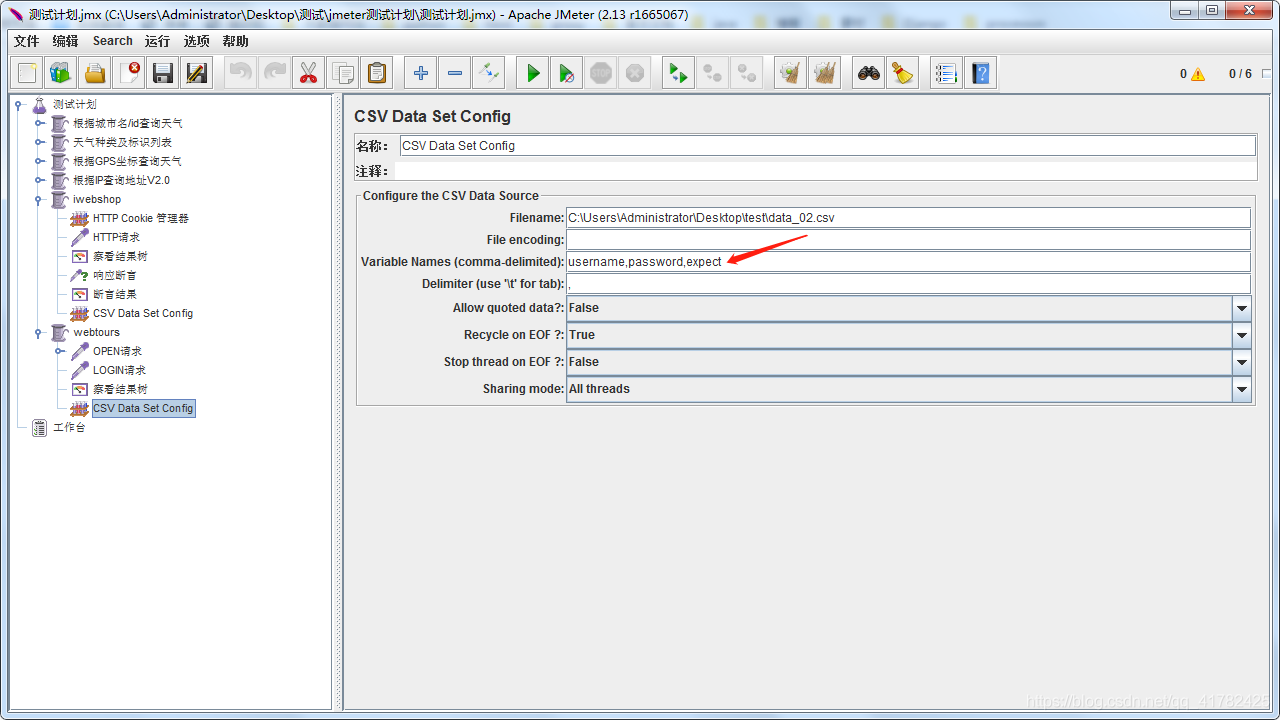Click the Variable Names input field
The width and height of the screenshot is (1280, 720).
[908, 262]
